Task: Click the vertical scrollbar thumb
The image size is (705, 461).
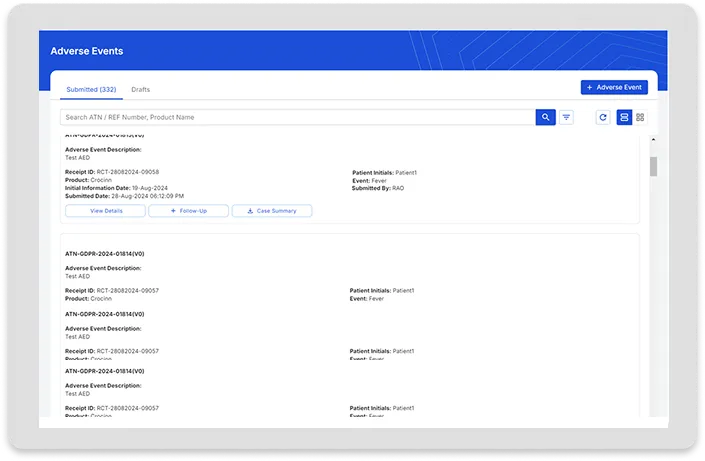Action: [653, 166]
